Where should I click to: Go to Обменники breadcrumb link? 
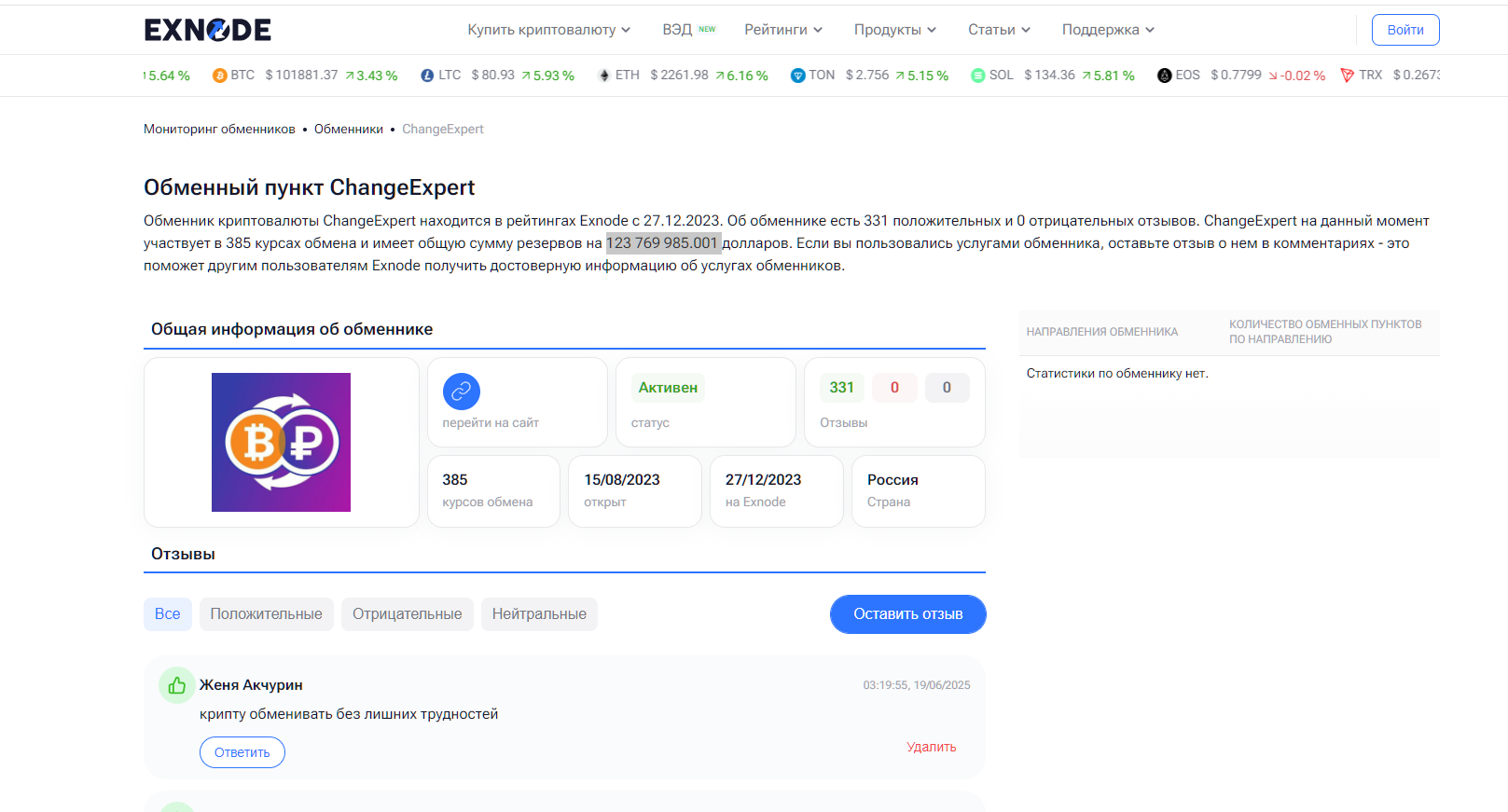point(349,129)
